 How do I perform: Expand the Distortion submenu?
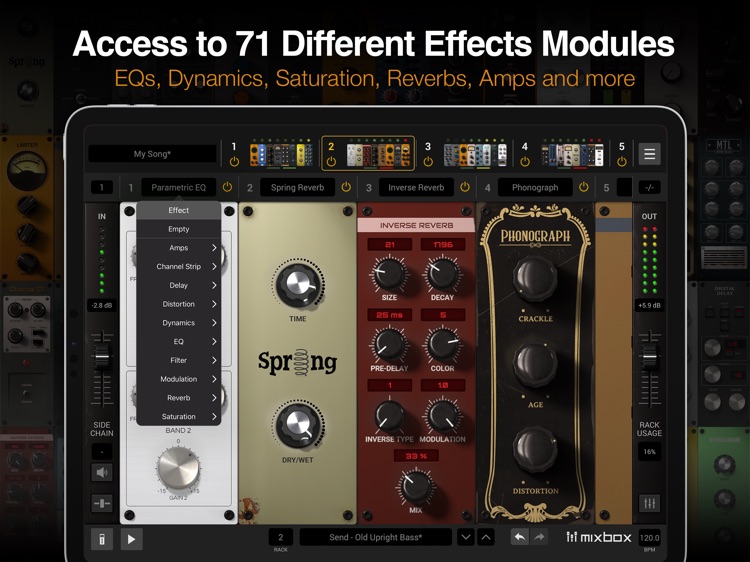(178, 304)
